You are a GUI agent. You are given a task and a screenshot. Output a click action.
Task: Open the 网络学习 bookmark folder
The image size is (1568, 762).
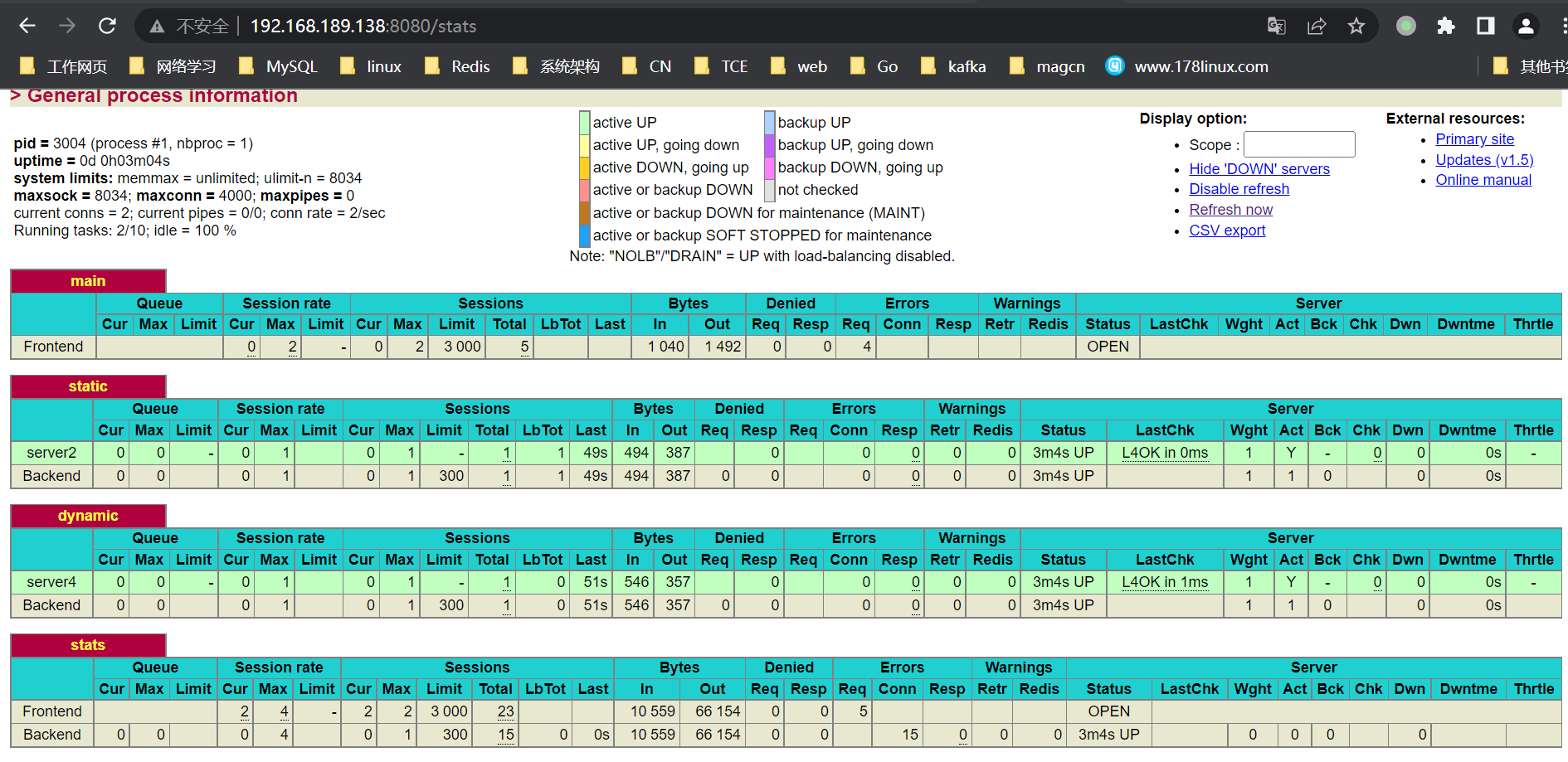pos(173,66)
